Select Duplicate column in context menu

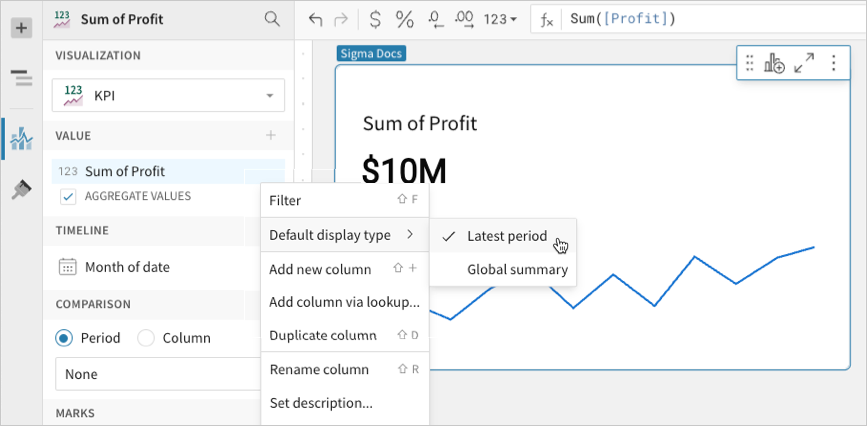323,335
